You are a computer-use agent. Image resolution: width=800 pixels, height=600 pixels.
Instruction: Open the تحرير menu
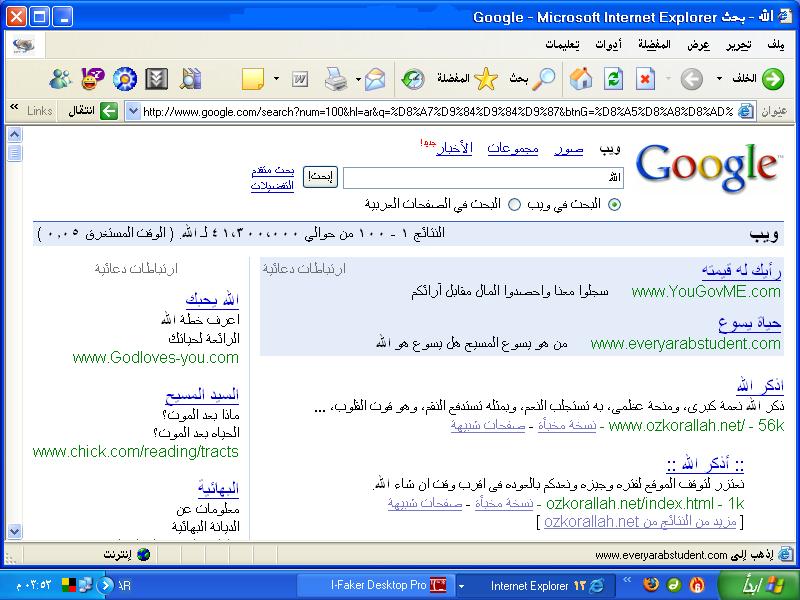pos(739,45)
